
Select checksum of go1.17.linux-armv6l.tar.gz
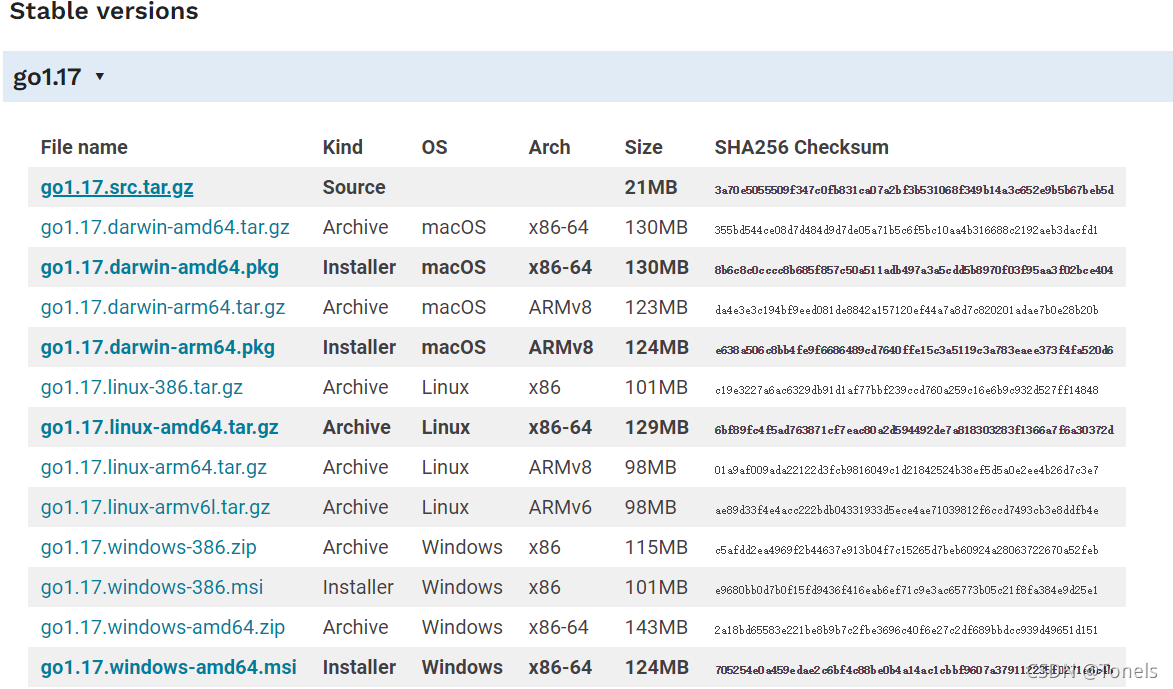[x=907, y=510]
